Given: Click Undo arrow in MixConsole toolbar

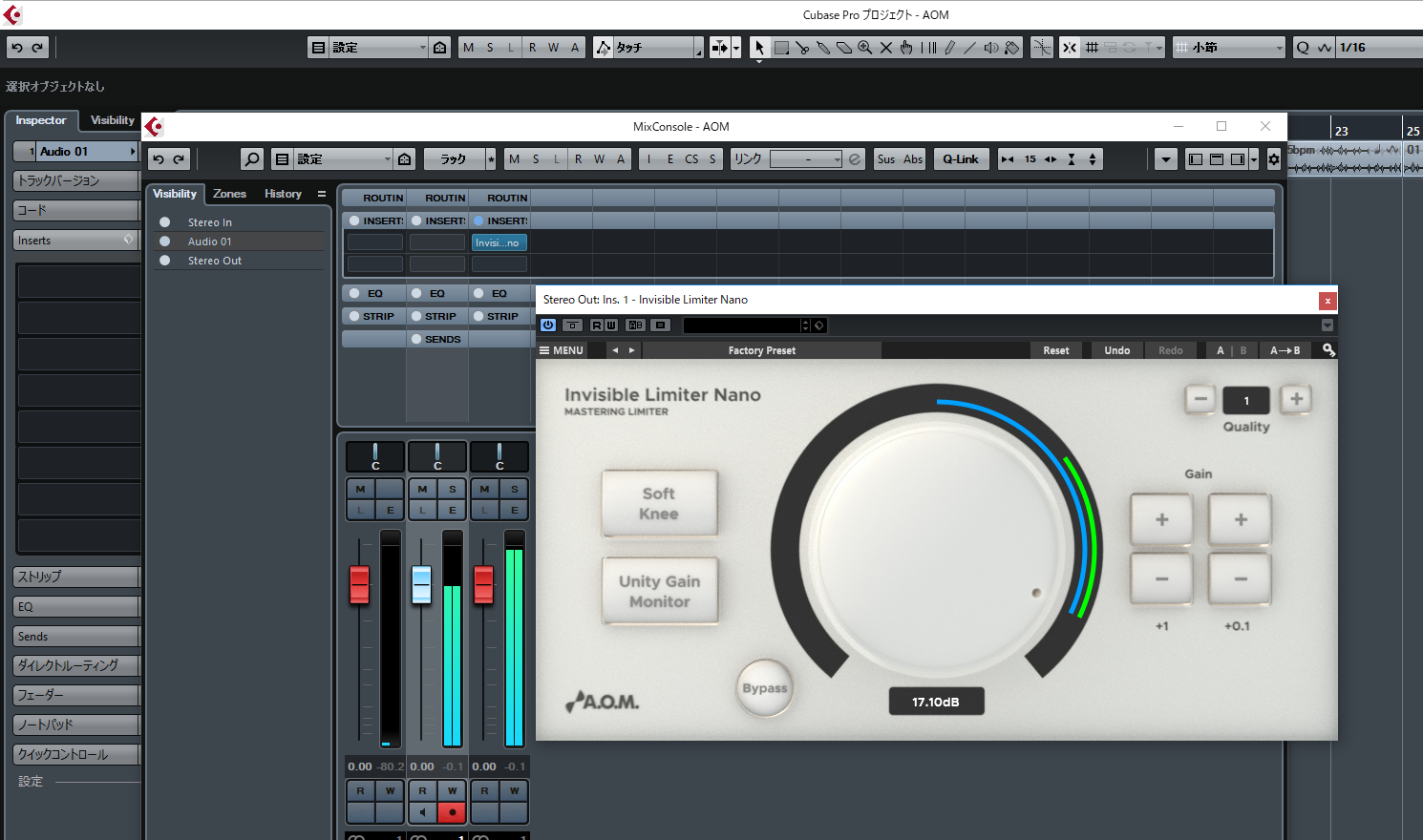Looking at the screenshot, I should click(159, 159).
